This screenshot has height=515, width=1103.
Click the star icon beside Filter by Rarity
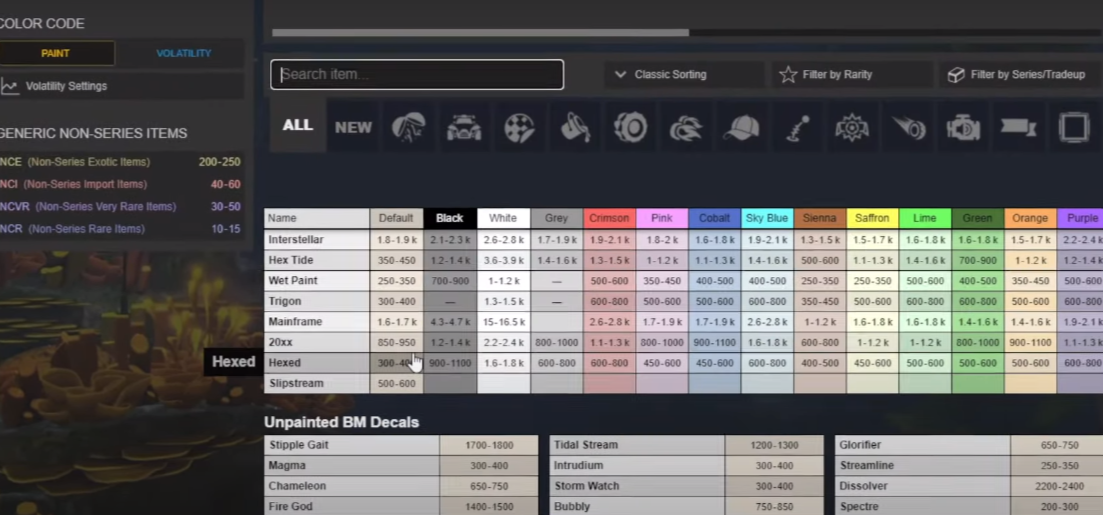[788, 75]
